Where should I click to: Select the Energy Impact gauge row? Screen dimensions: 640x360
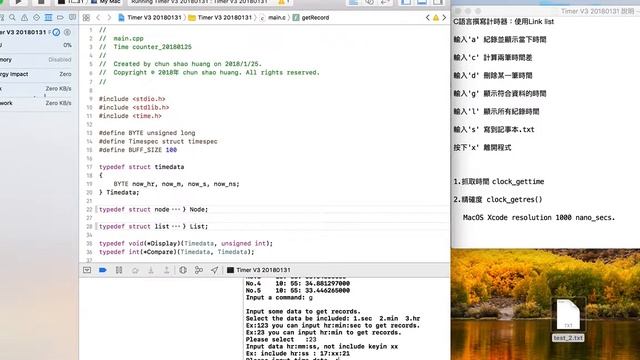pos(36,74)
